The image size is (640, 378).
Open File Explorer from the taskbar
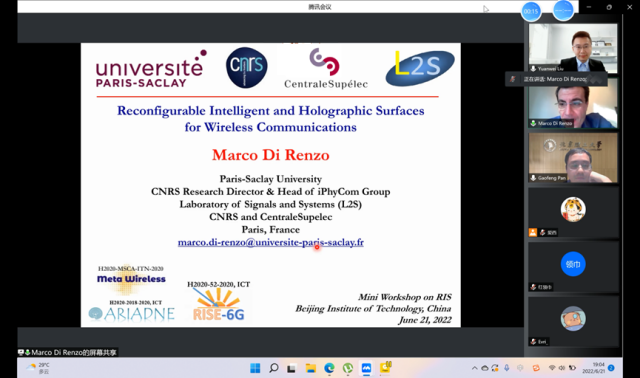(311, 368)
